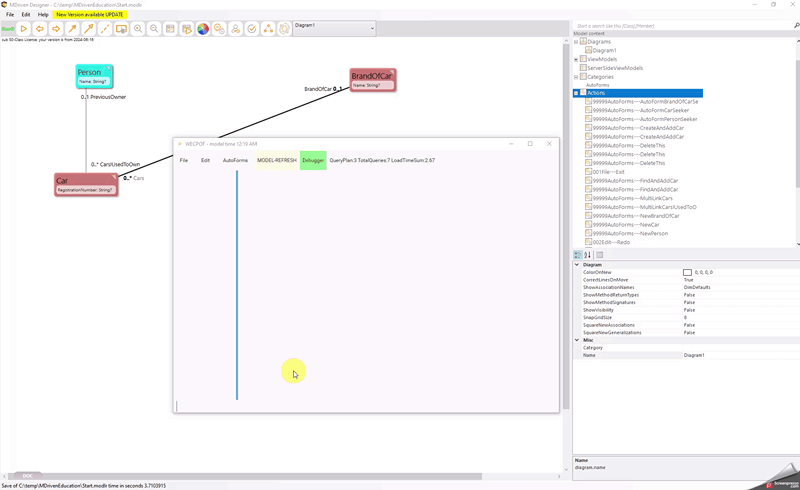Open the AutoForms menu in WECPOF window
Viewport: 800px width, 490px height.
pyautogui.click(x=235, y=160)
